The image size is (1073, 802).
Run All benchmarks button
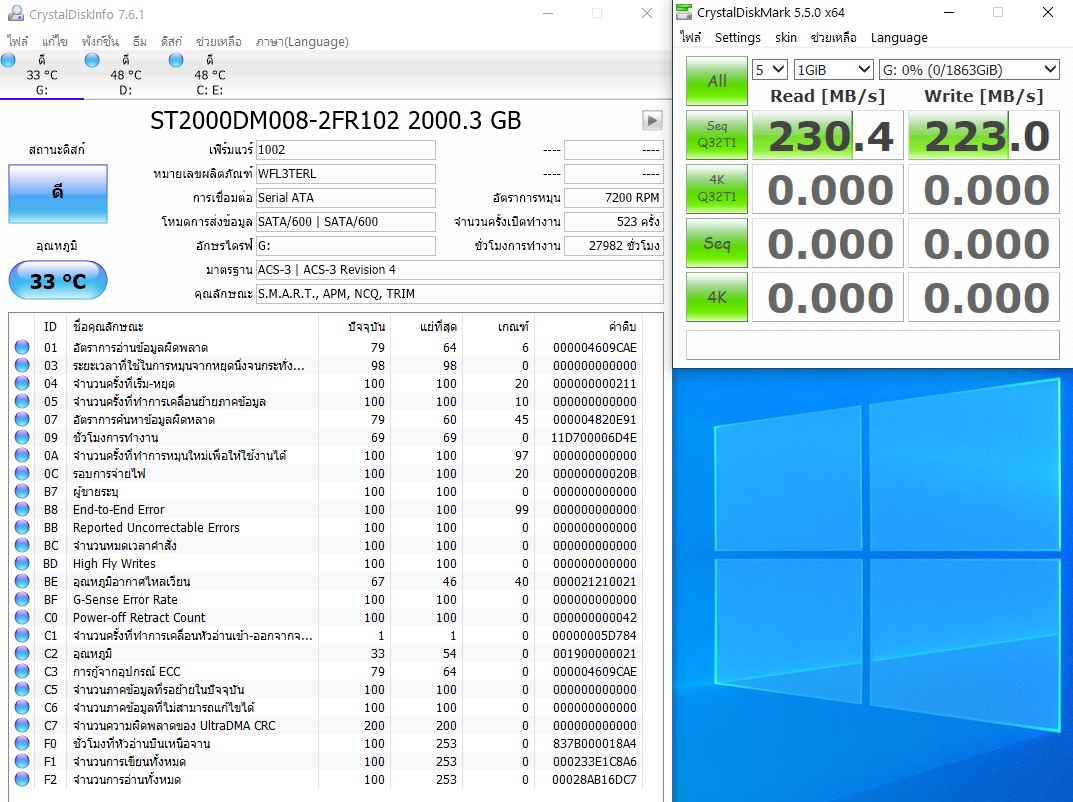716,81
